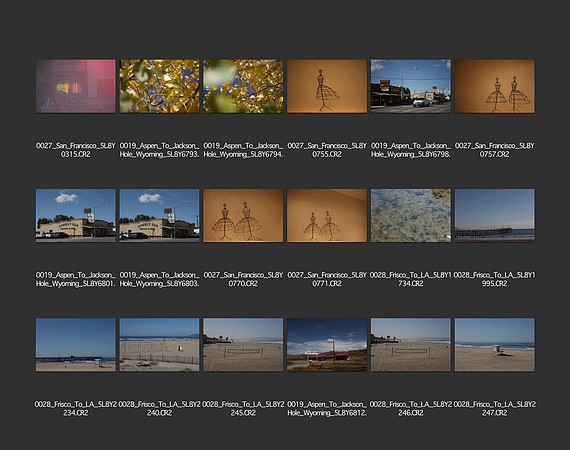Viewport: 570px width, 450px height.
Task: Click filename label ending SL8Y6798
Action: coord(411,150)
